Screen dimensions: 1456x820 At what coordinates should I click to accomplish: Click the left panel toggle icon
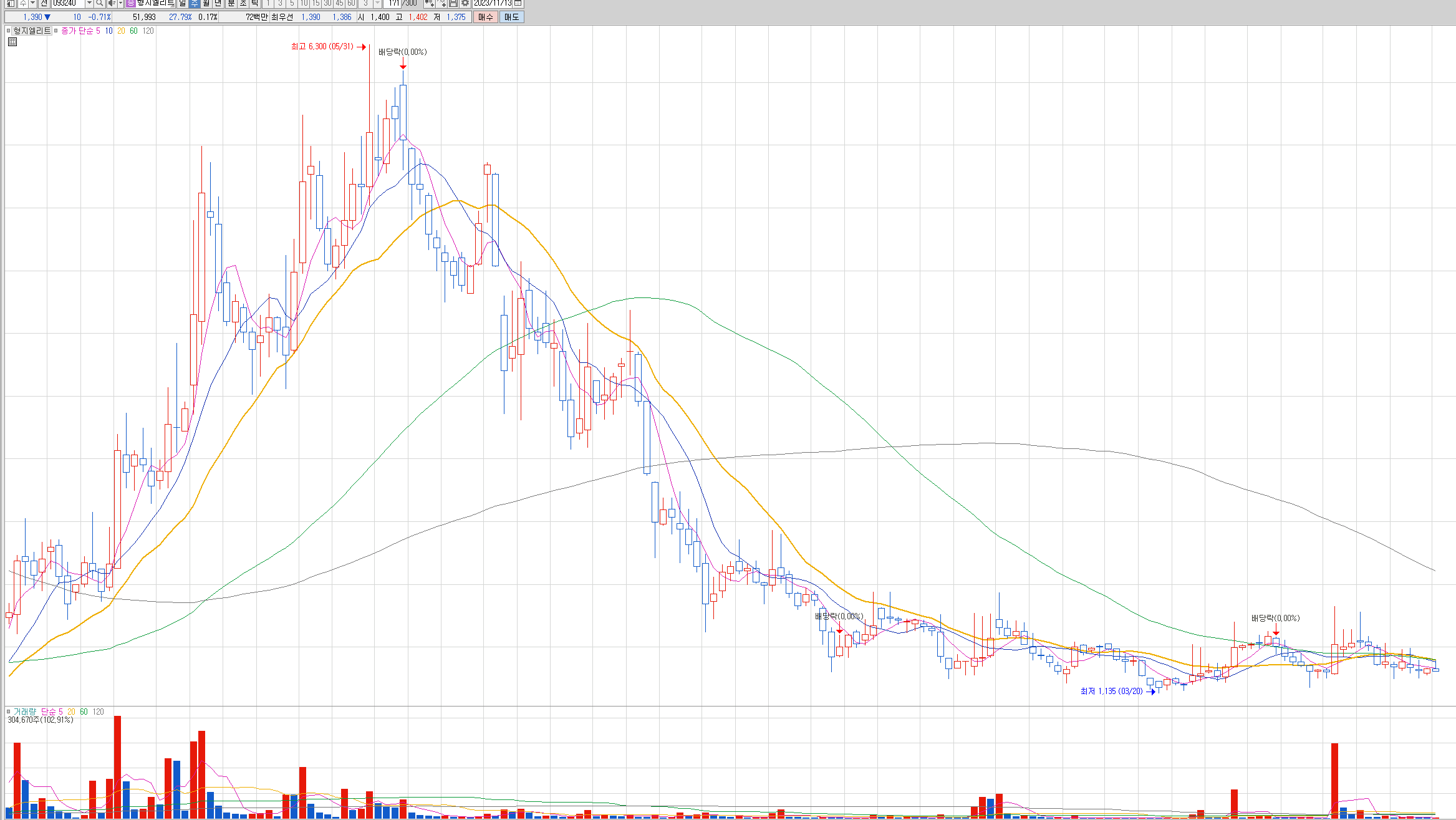click(11, 3)
